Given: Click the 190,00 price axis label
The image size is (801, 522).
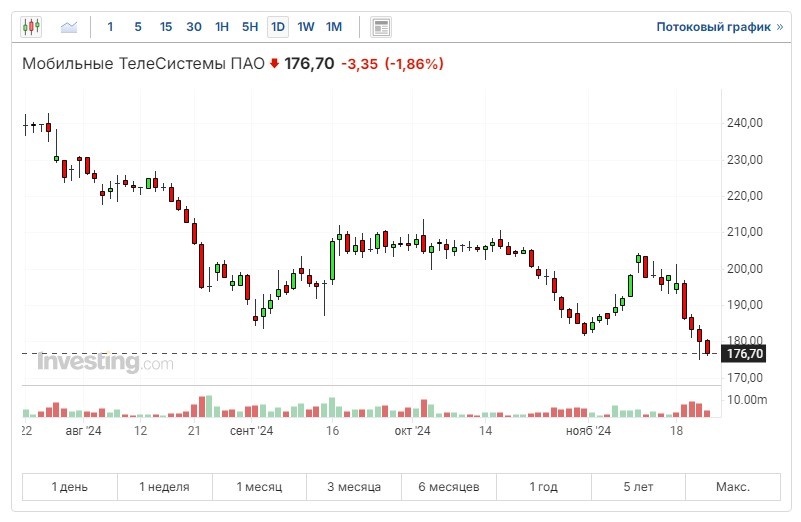Looking at the screenshot, I should click(744, 305).
